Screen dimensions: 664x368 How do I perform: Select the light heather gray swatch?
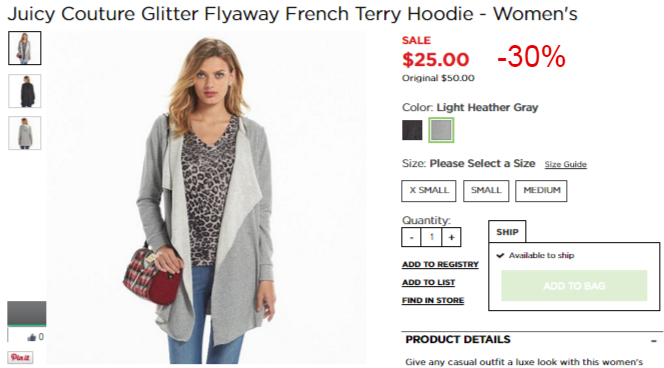(441, 130)
